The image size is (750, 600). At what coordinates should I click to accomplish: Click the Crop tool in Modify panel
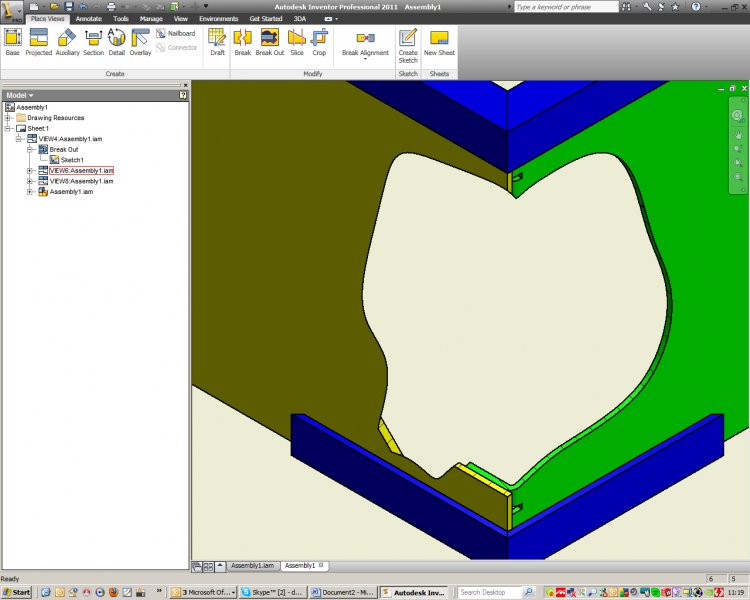coord(319,41)
